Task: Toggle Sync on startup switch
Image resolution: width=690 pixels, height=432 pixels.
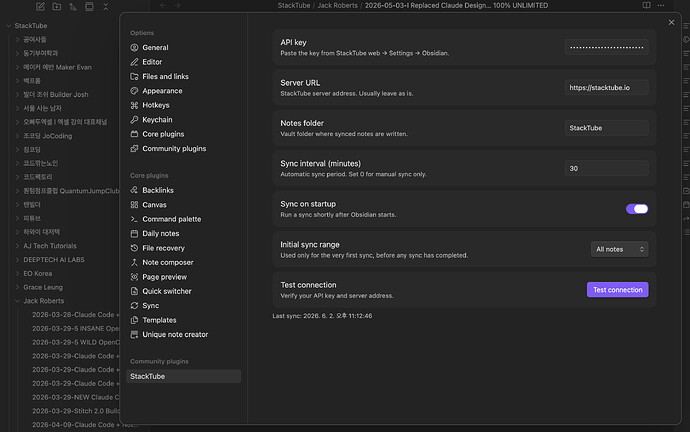Action: [x=637, y=209]
